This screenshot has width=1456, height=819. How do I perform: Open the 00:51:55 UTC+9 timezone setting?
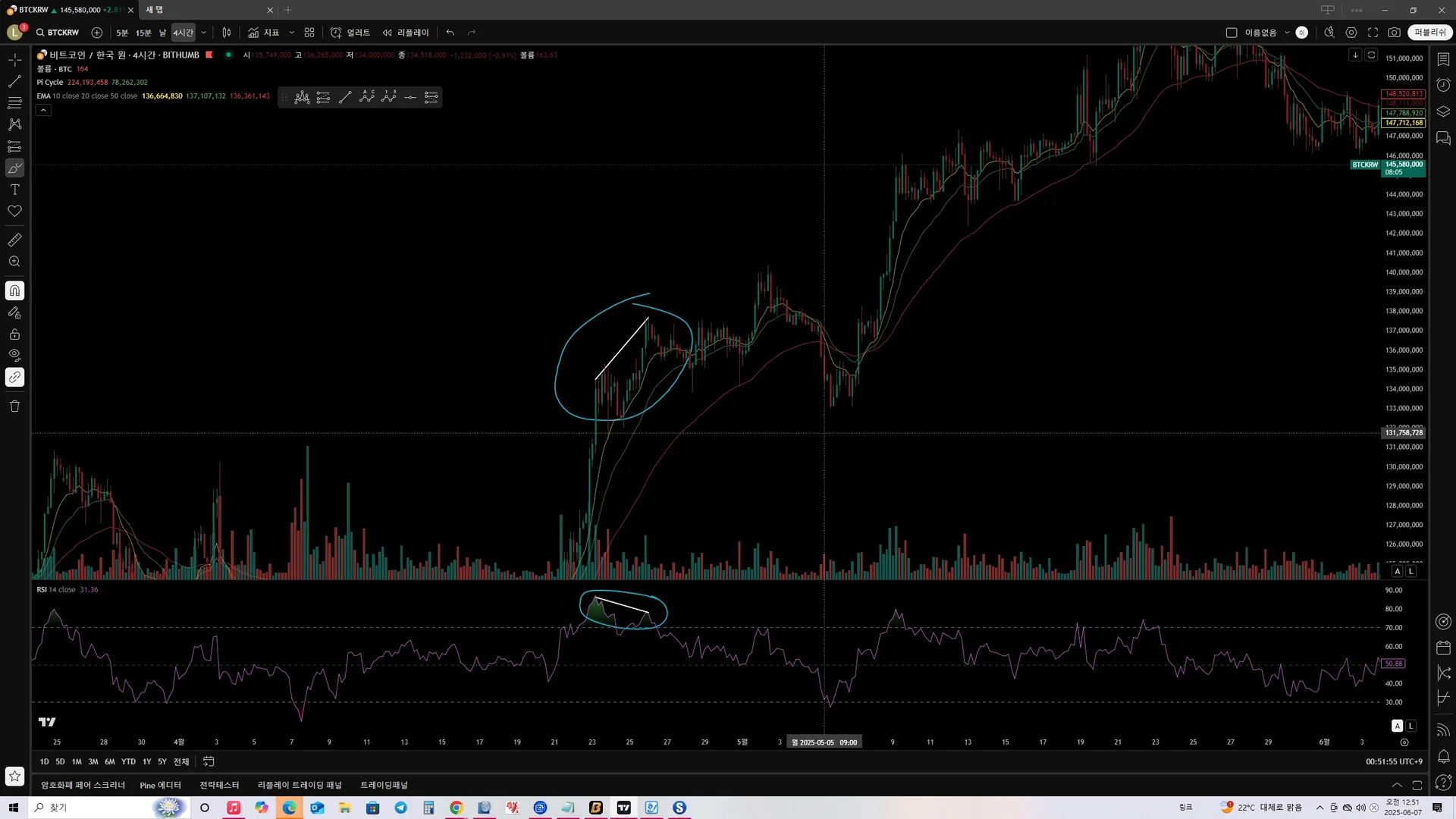[1394, 761]
